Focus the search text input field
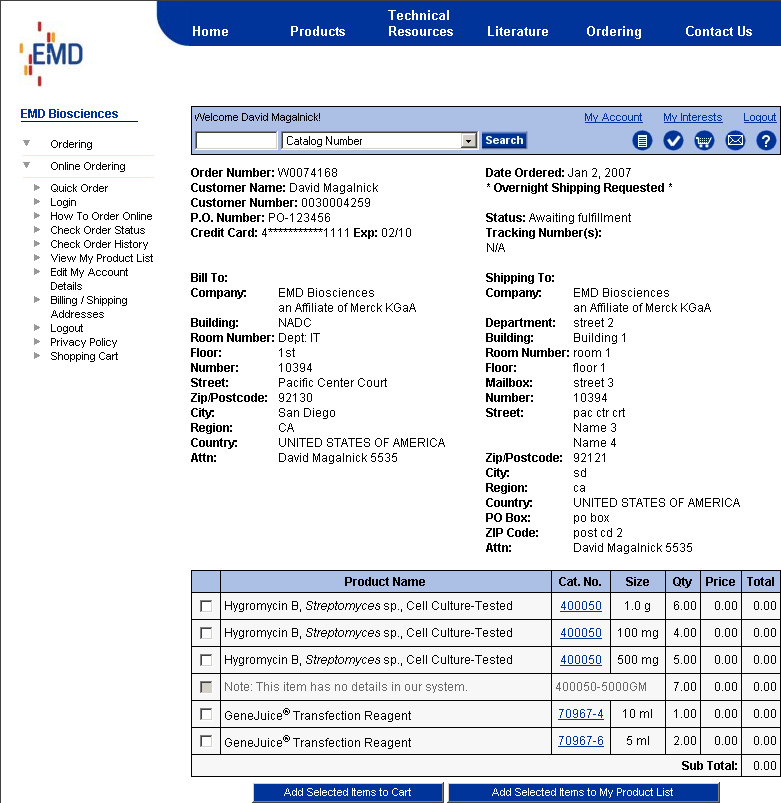The image size is (781, 803). (x=236, y=141)
